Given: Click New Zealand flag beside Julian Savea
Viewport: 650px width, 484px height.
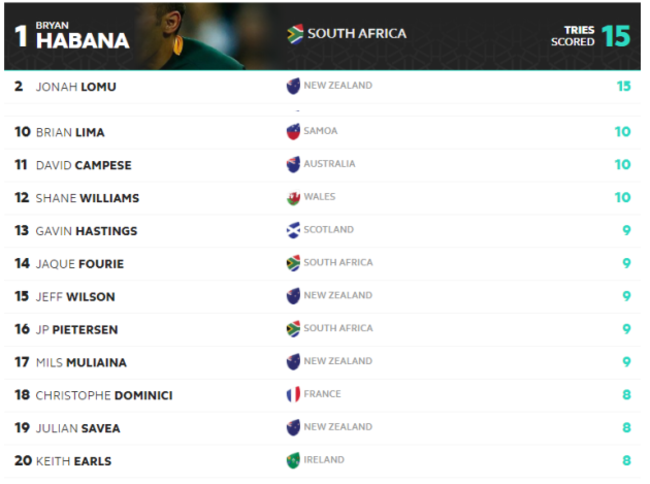Looking at the screenshot, I should (293, 428).
